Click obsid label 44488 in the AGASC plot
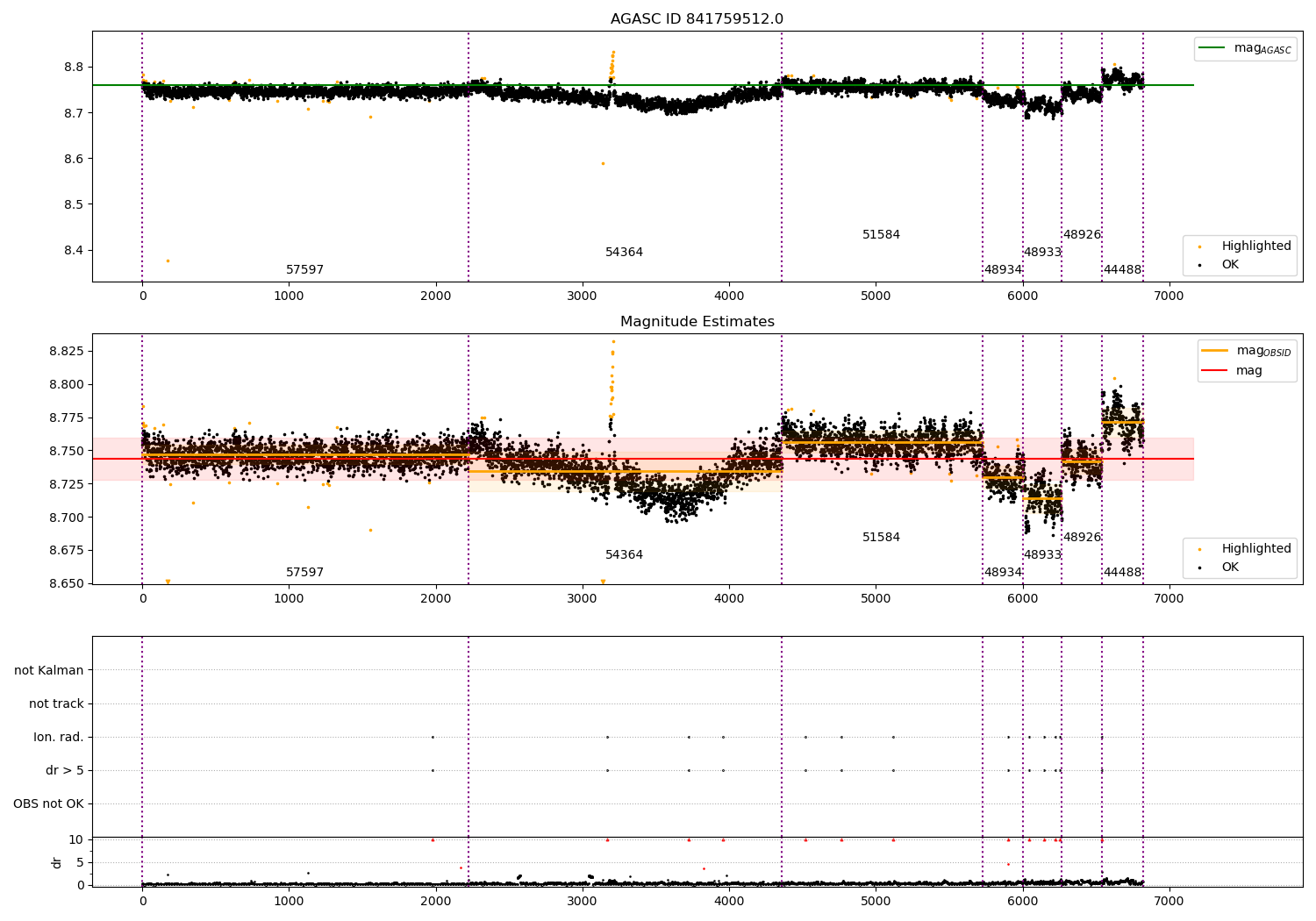Viewport: 1316px width, 921px height. (1122, 270)
